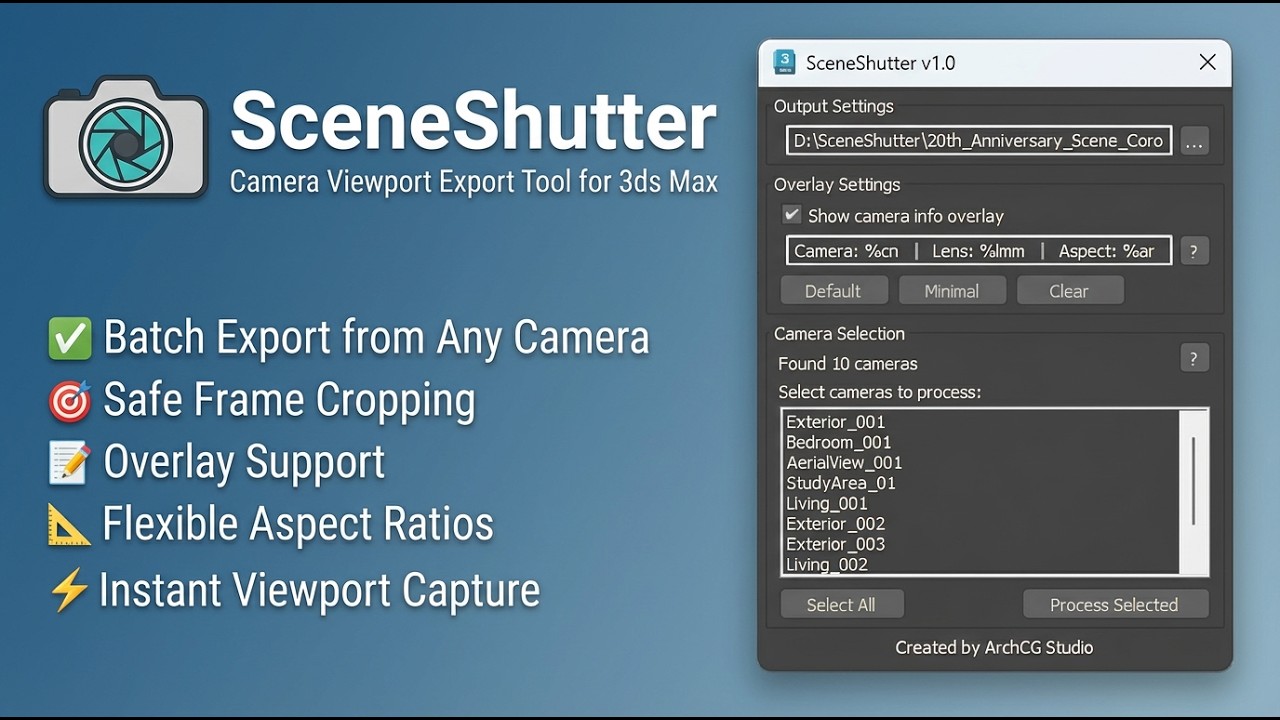Select camera Exterior_002 in list
1280x720 pixels.
point(979,524)
